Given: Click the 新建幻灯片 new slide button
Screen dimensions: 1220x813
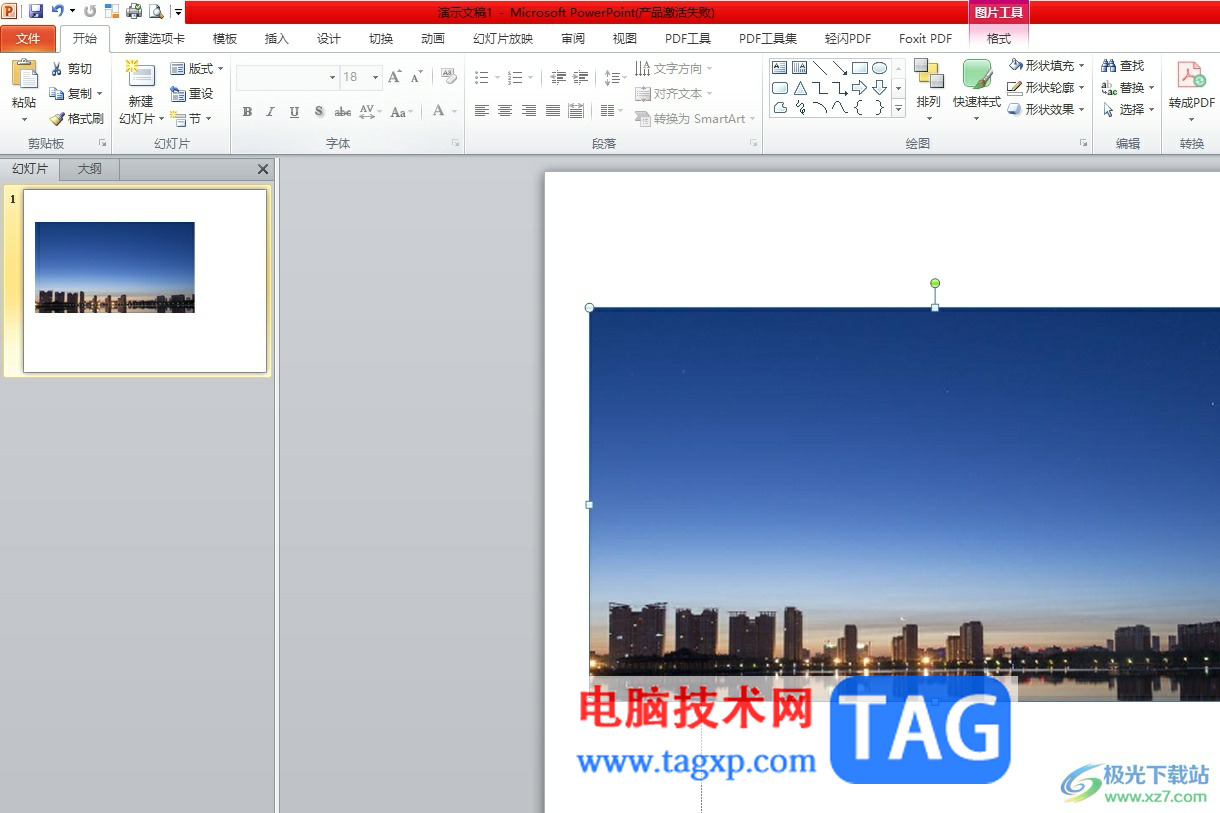Looking at the screenshot, I should click(141, 92).
